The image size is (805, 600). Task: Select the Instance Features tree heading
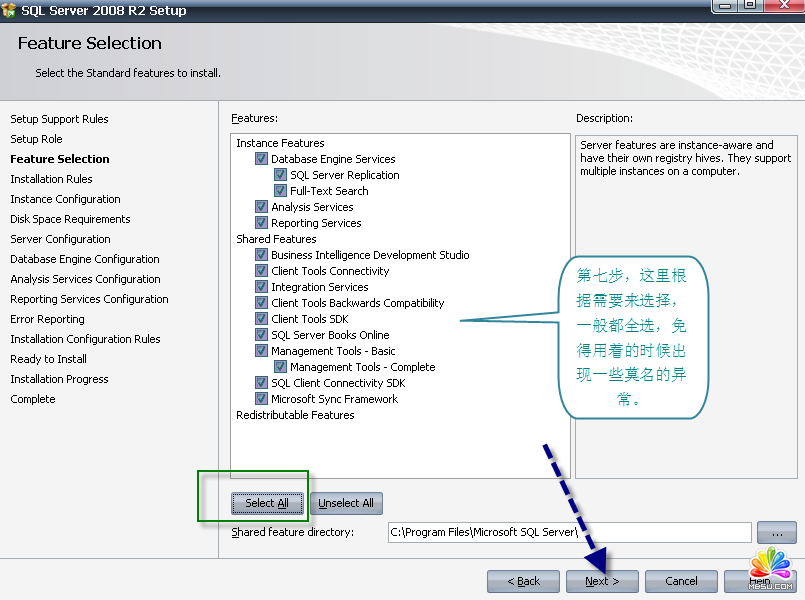pos(280,143)
